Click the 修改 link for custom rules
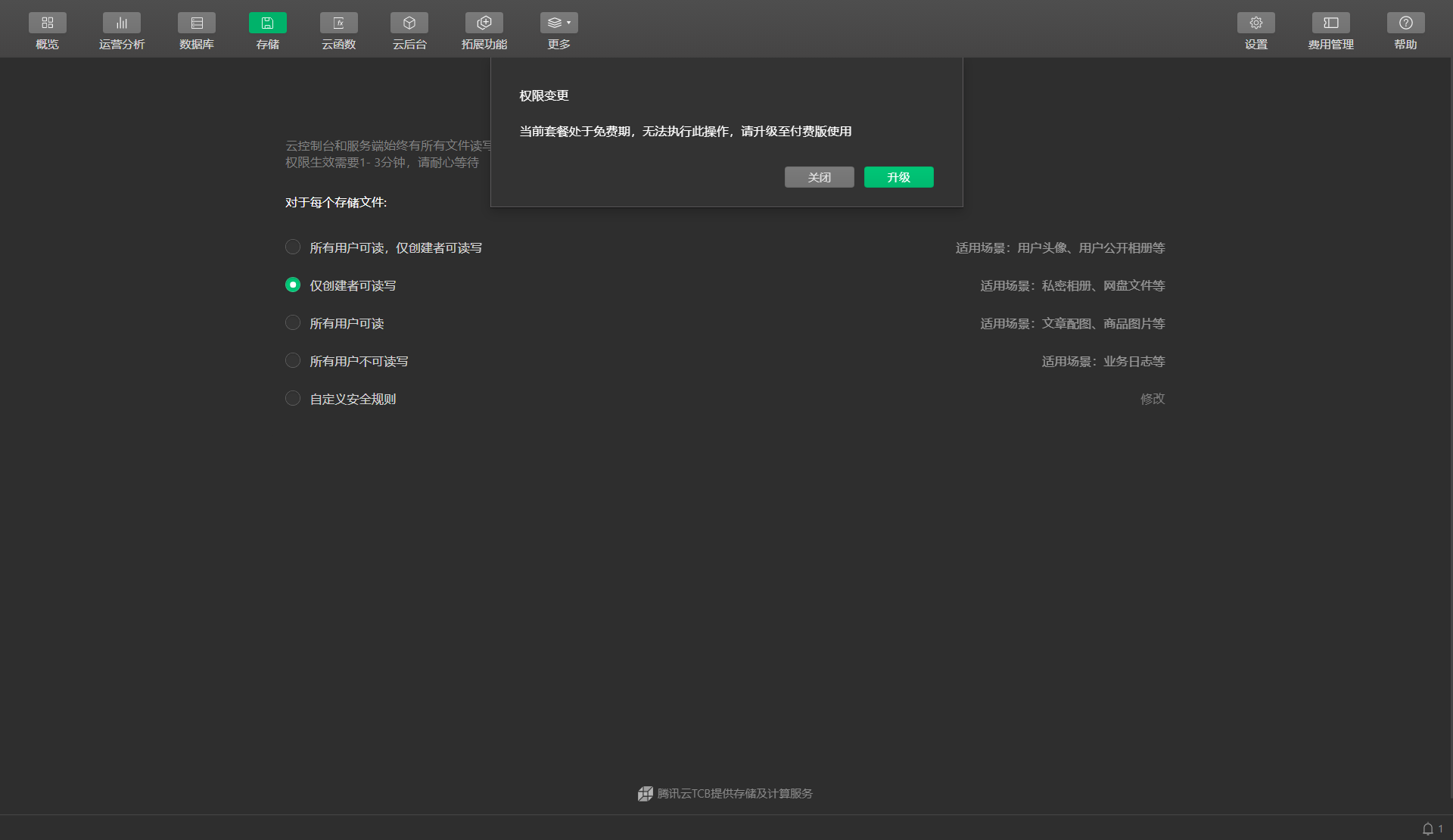This screenshot has width=1453, height=840. (x=1152, y=399)
